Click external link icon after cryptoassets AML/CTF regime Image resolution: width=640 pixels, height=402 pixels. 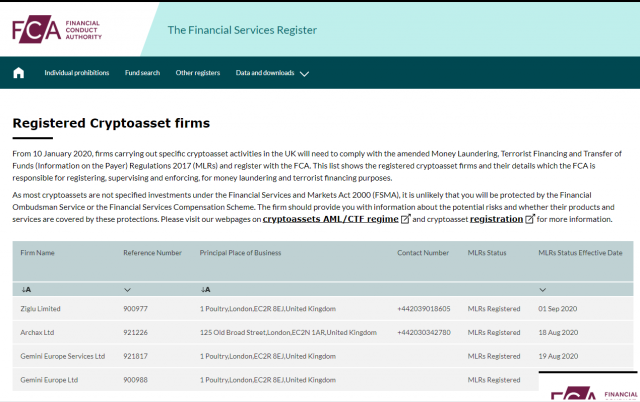[x=405, y=219]
